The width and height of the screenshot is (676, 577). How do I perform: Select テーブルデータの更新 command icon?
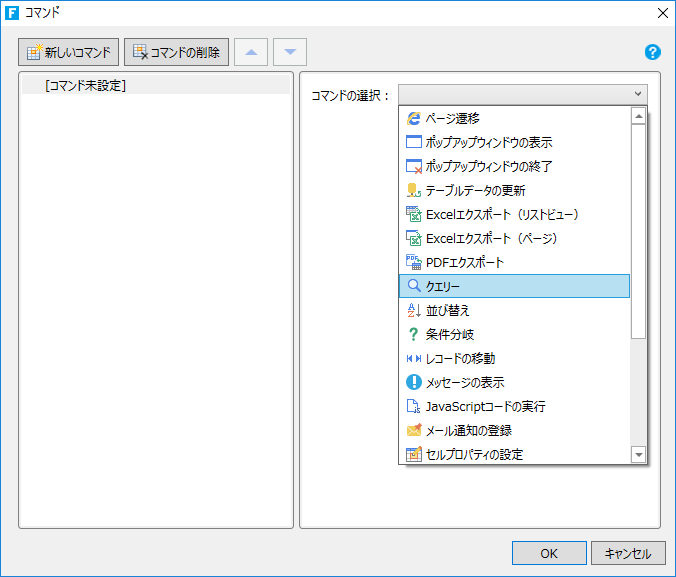tap(413, 190)
